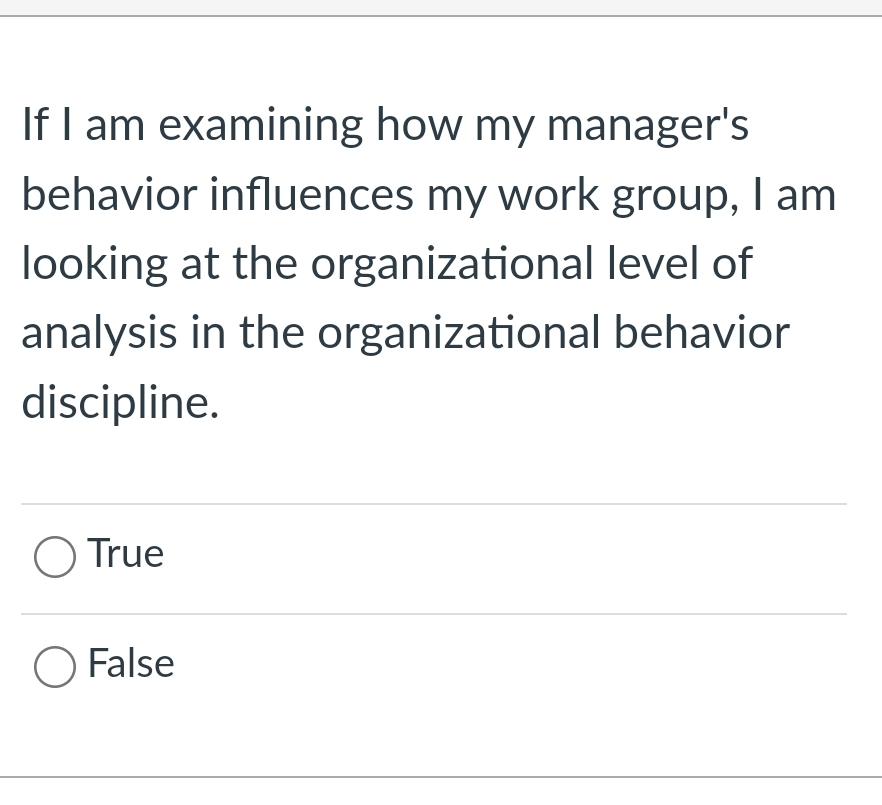This screenshot has width=882, height=805.
Task: Click the empty radio circle for False
Action: (55, 667)
